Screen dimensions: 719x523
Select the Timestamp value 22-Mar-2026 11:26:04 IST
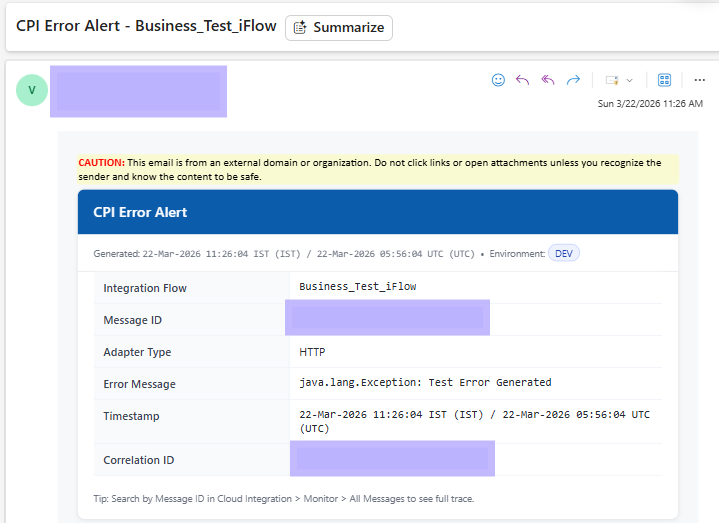(475, 421)
